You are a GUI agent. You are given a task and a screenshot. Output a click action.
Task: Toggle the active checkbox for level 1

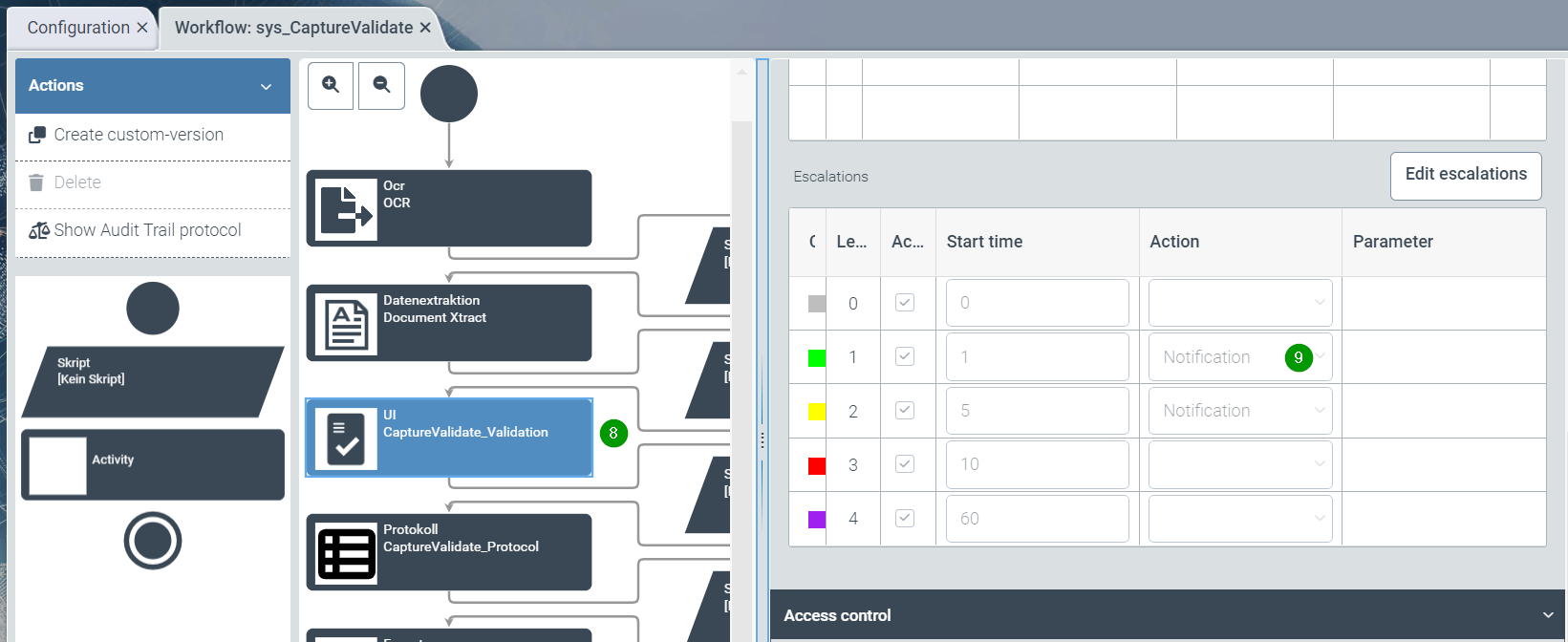click(x=904, y=356)
